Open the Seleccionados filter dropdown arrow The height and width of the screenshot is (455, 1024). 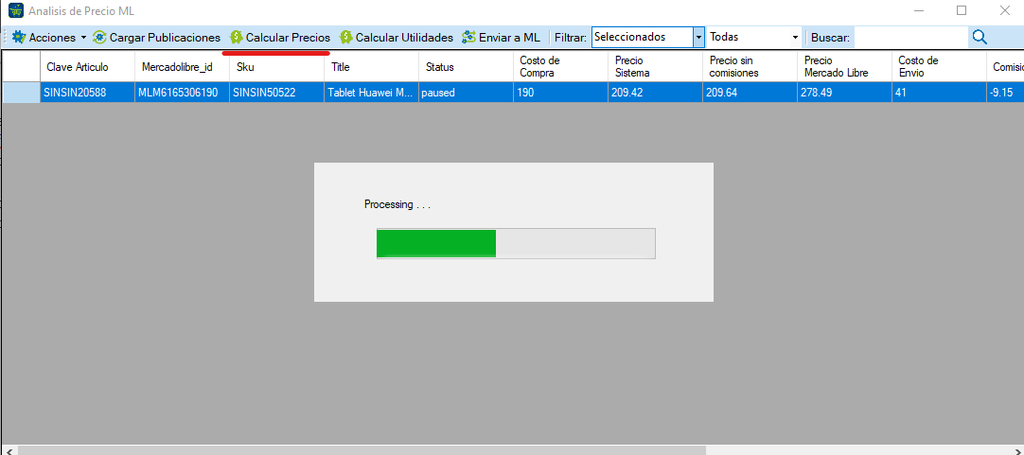(699, 37)
